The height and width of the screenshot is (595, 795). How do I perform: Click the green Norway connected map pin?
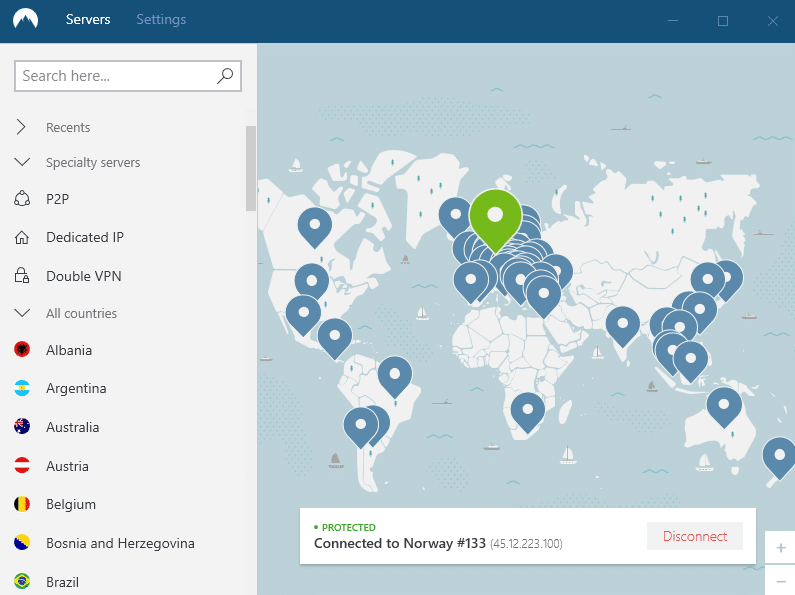(495, 218)
